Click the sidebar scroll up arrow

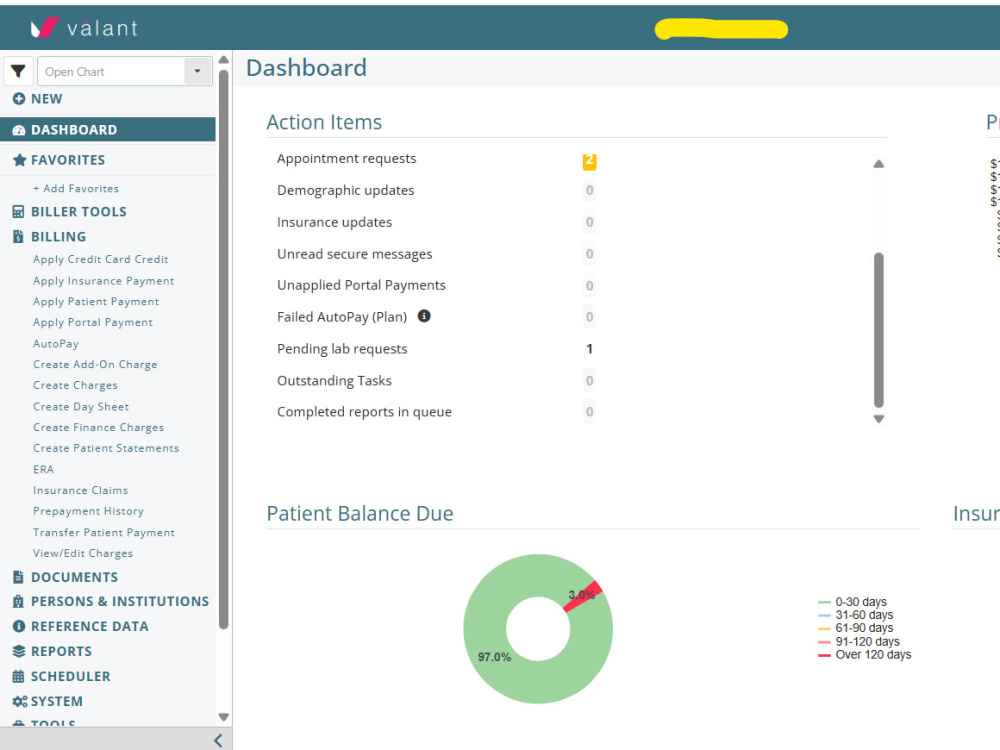click(x=223, y=60)
